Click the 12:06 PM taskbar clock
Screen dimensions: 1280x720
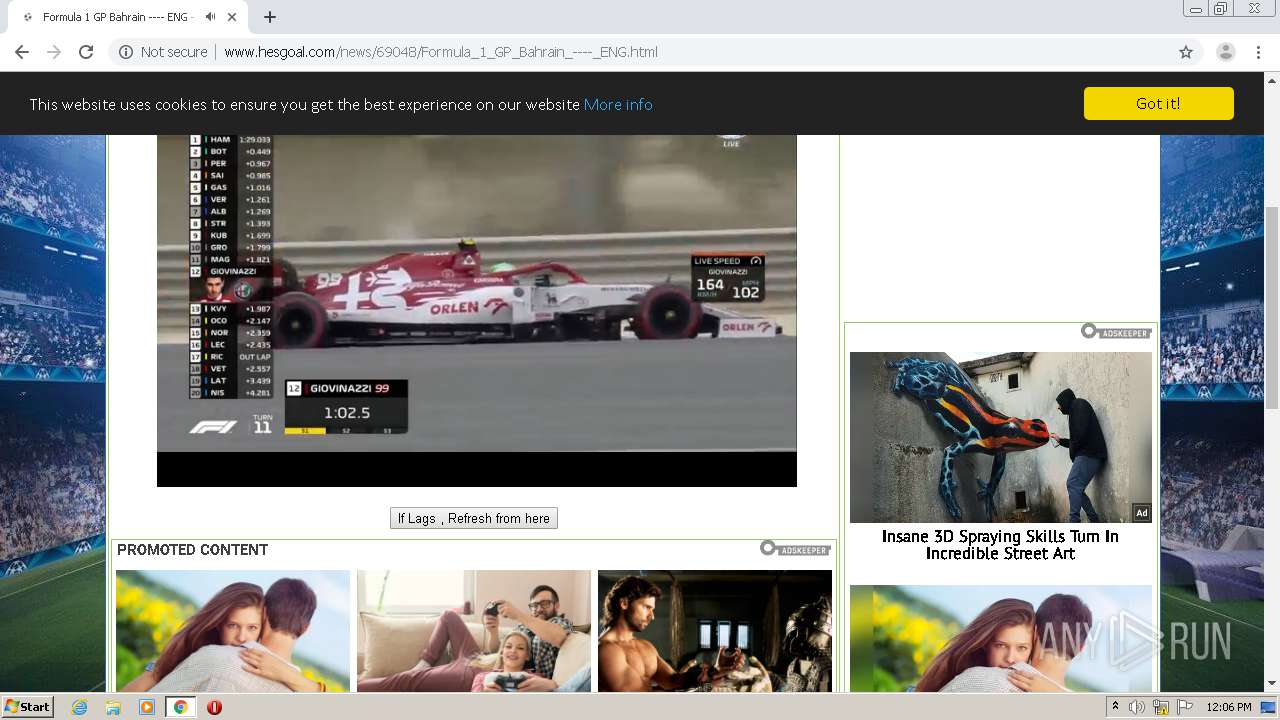[1229, 707]
